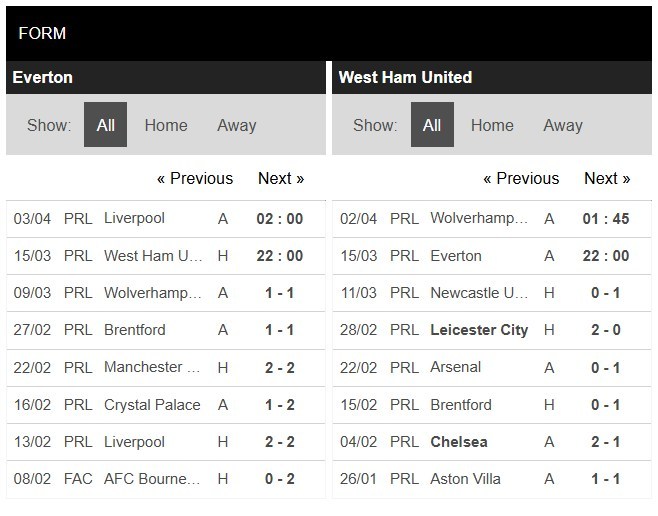Filter West Ham United by Away

tap(563, 125)
